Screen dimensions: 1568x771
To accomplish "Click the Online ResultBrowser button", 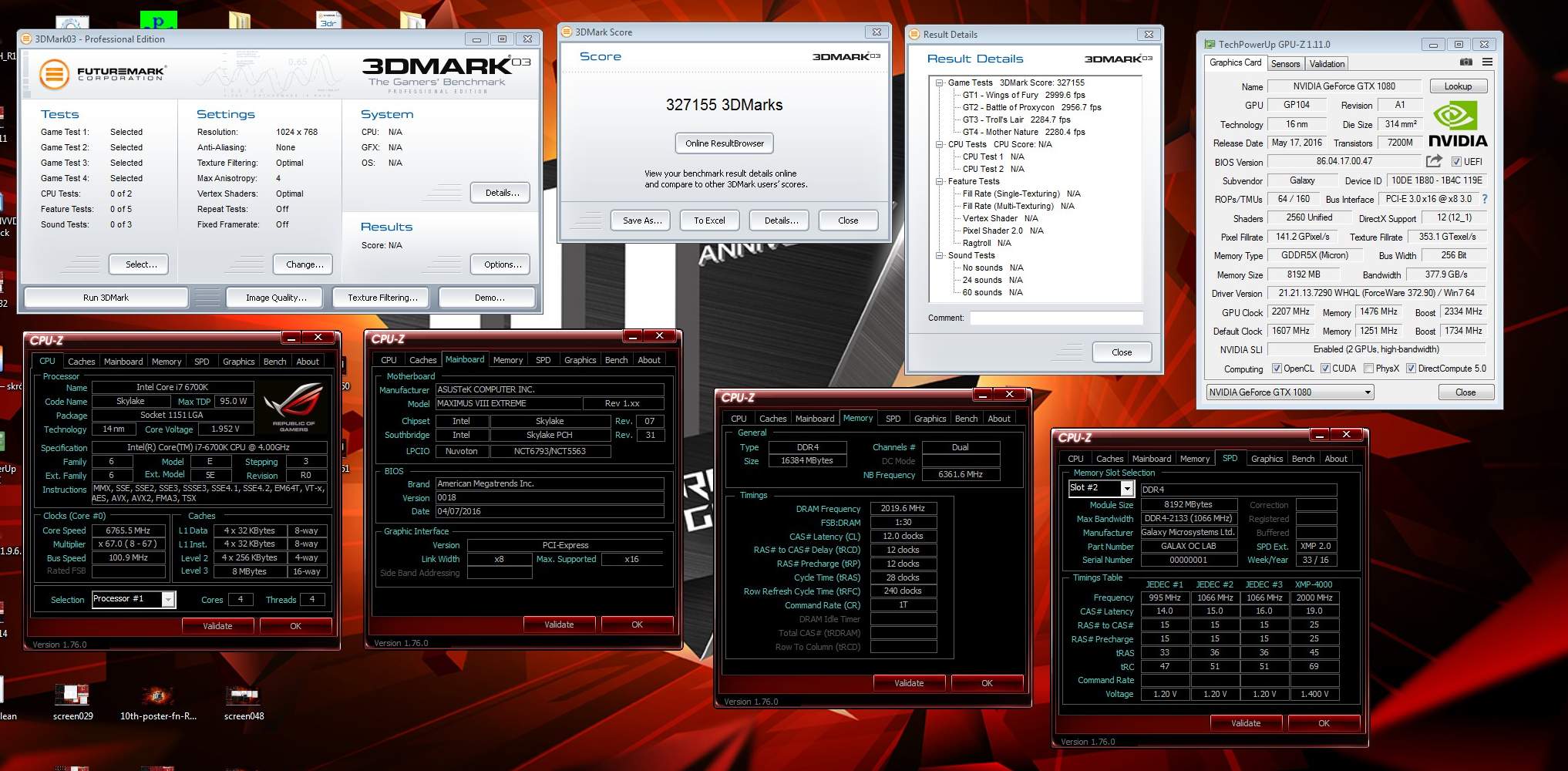I will [725, 143].
